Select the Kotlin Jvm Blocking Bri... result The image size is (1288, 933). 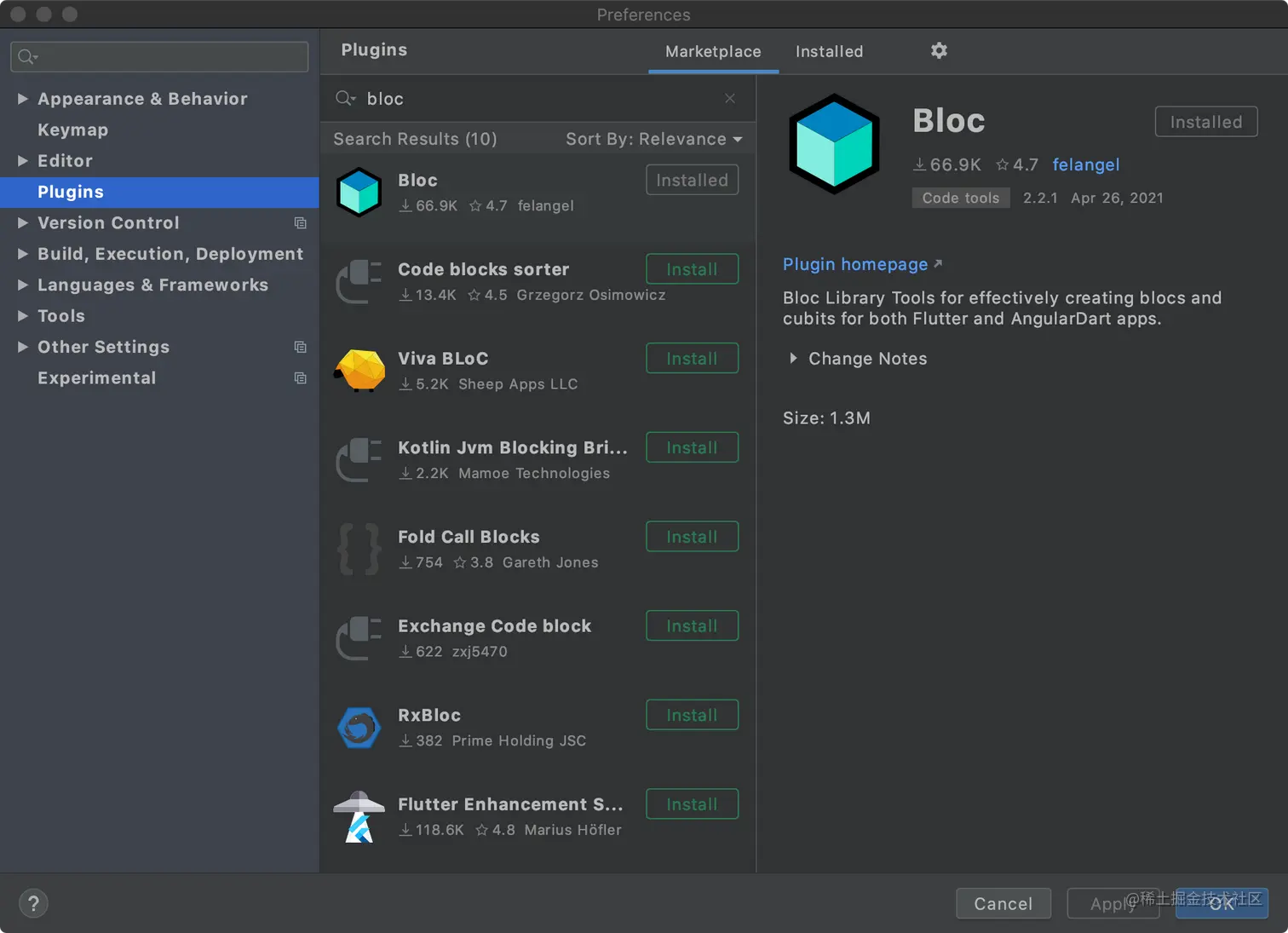pyautogui.click(x=513, y=447)
